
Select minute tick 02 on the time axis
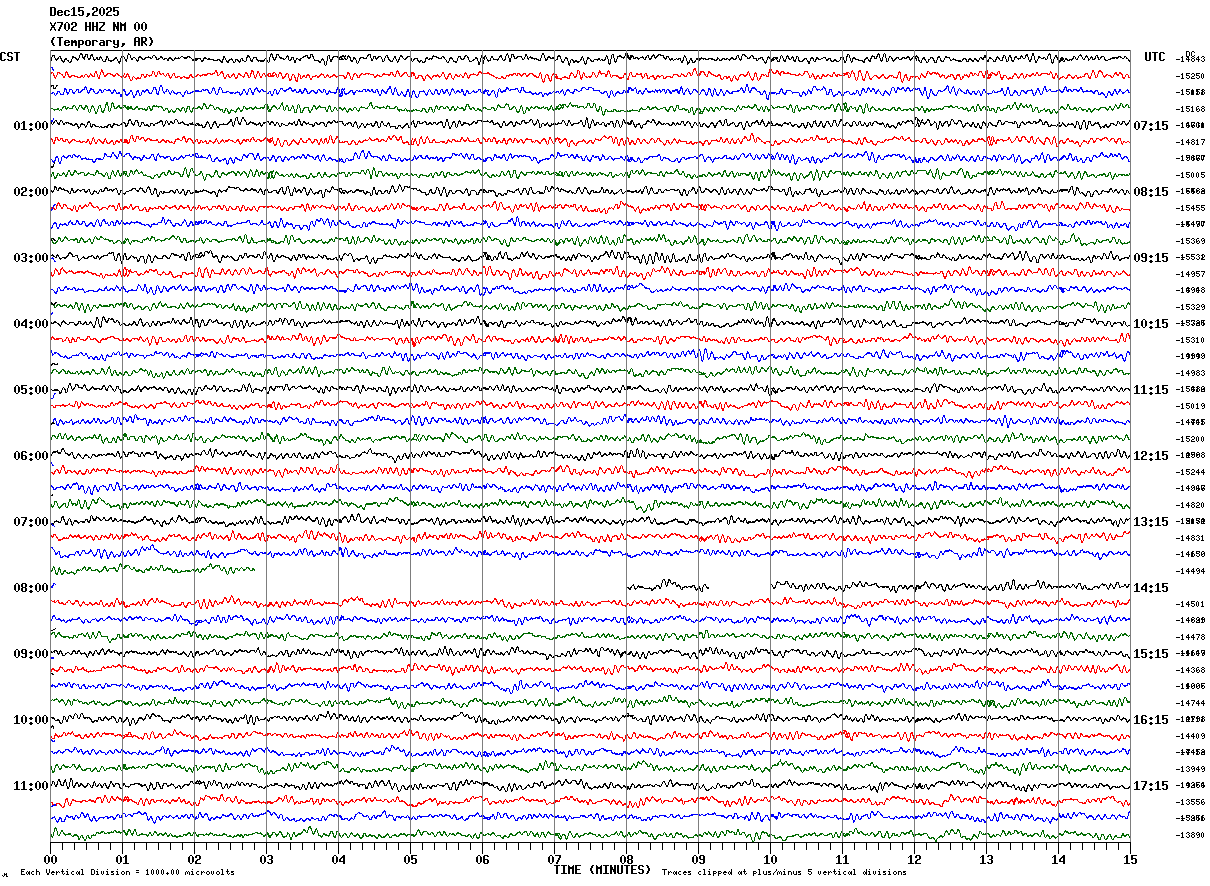tap(194, 859)
